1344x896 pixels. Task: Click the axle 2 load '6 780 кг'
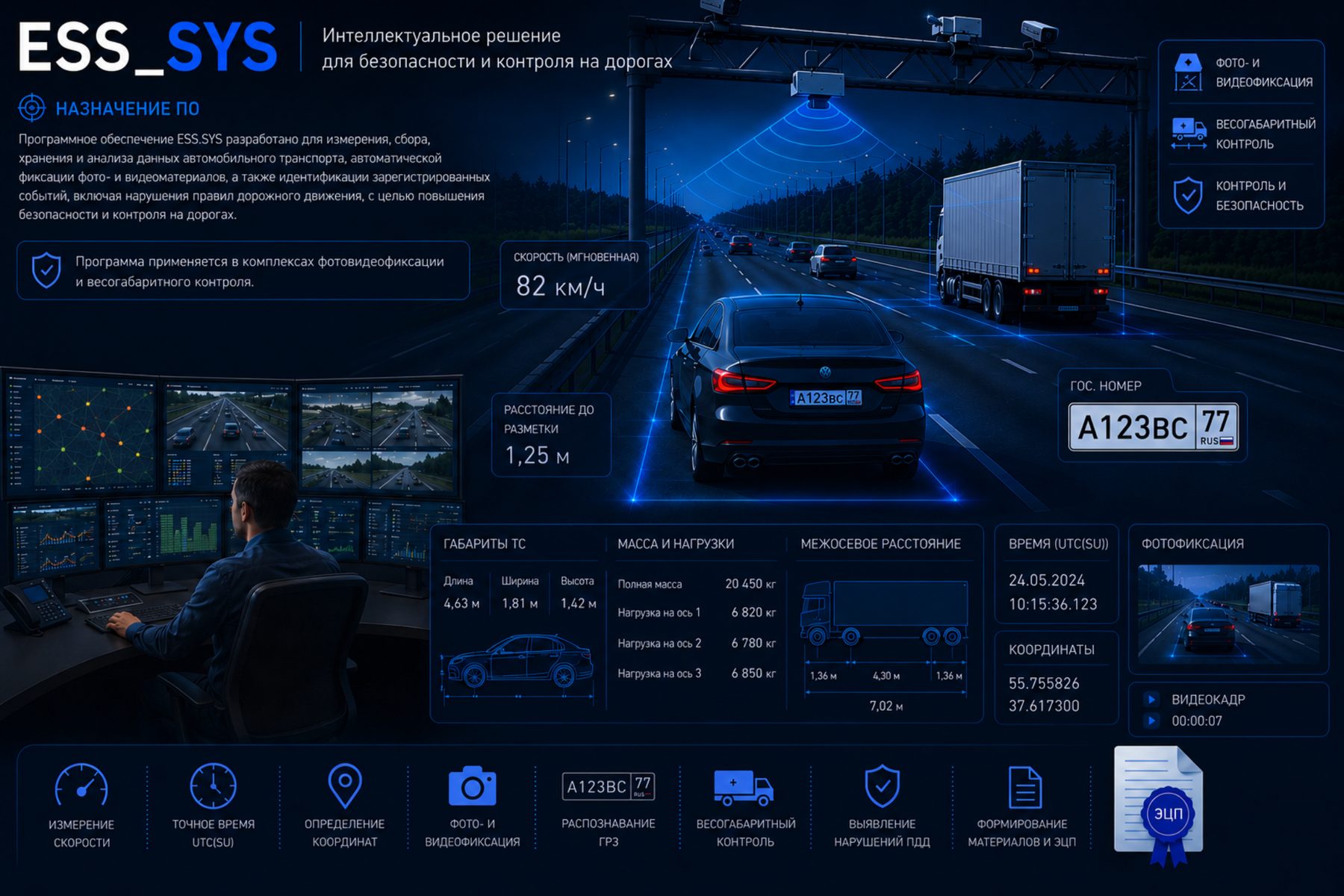click(x=753, y=643)
